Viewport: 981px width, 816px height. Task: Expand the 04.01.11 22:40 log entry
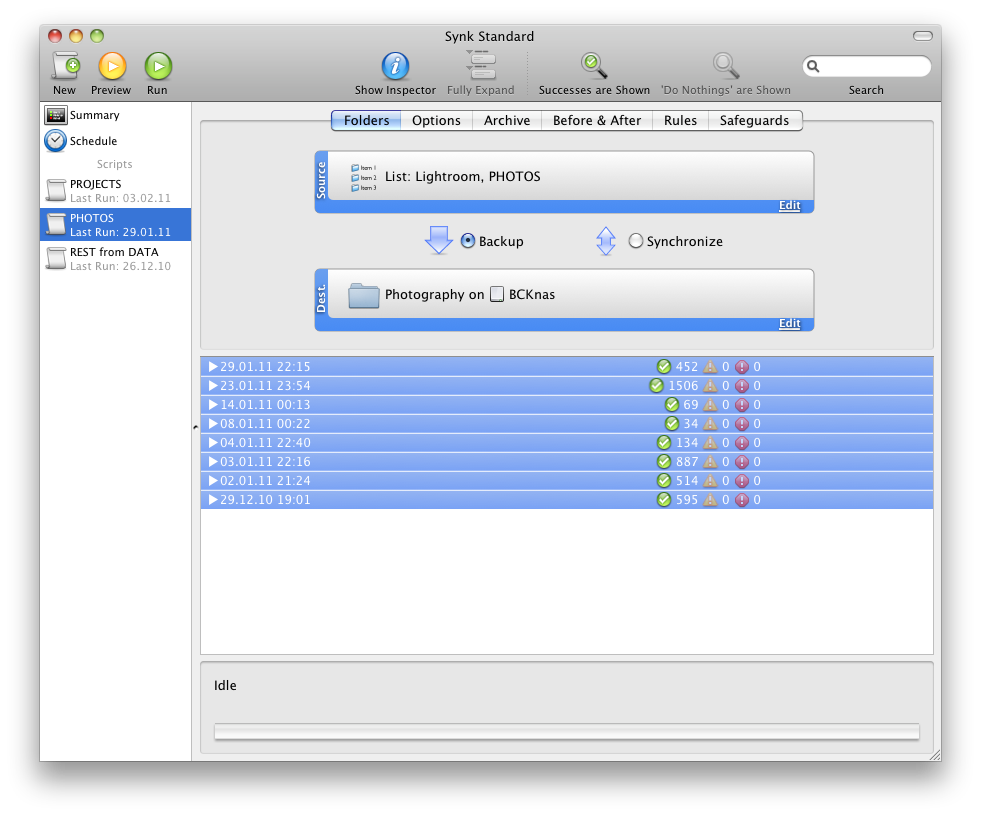(213, 442)
